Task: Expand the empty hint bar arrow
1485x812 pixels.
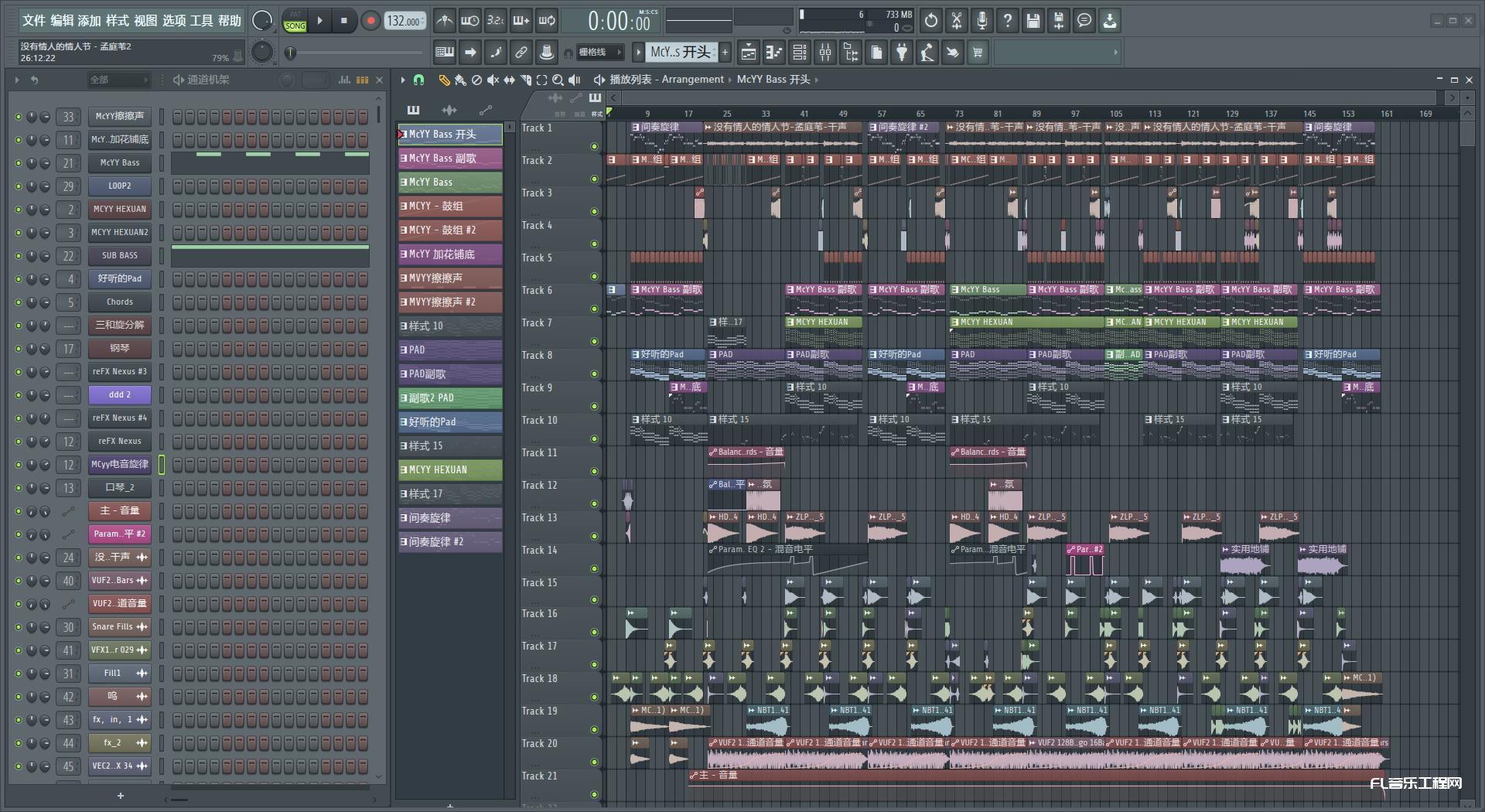Action: click(1115, 53)
